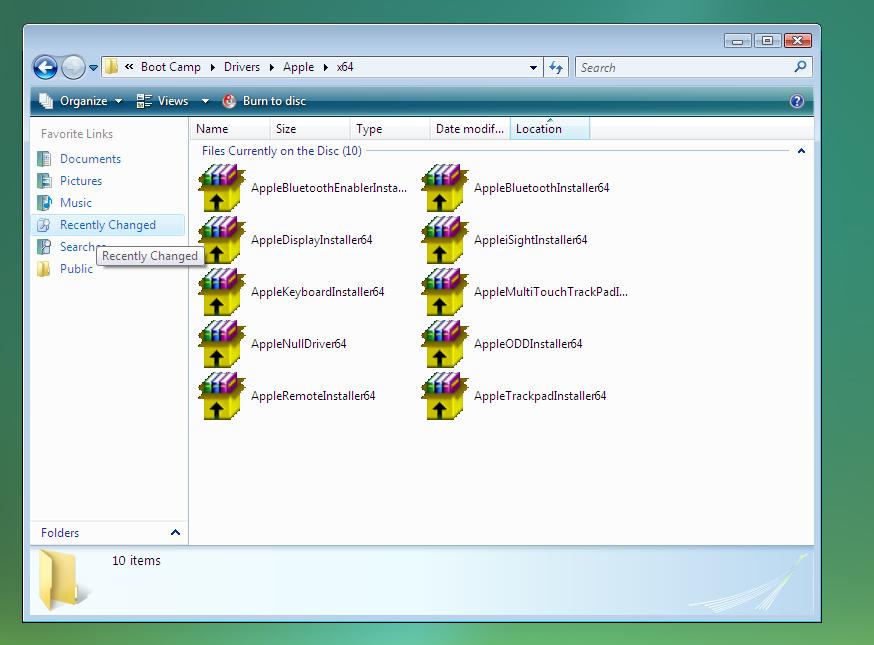This screenshot has height=645, width=874.
Task: Click Burn to disc
Action: tap(264, 101)
